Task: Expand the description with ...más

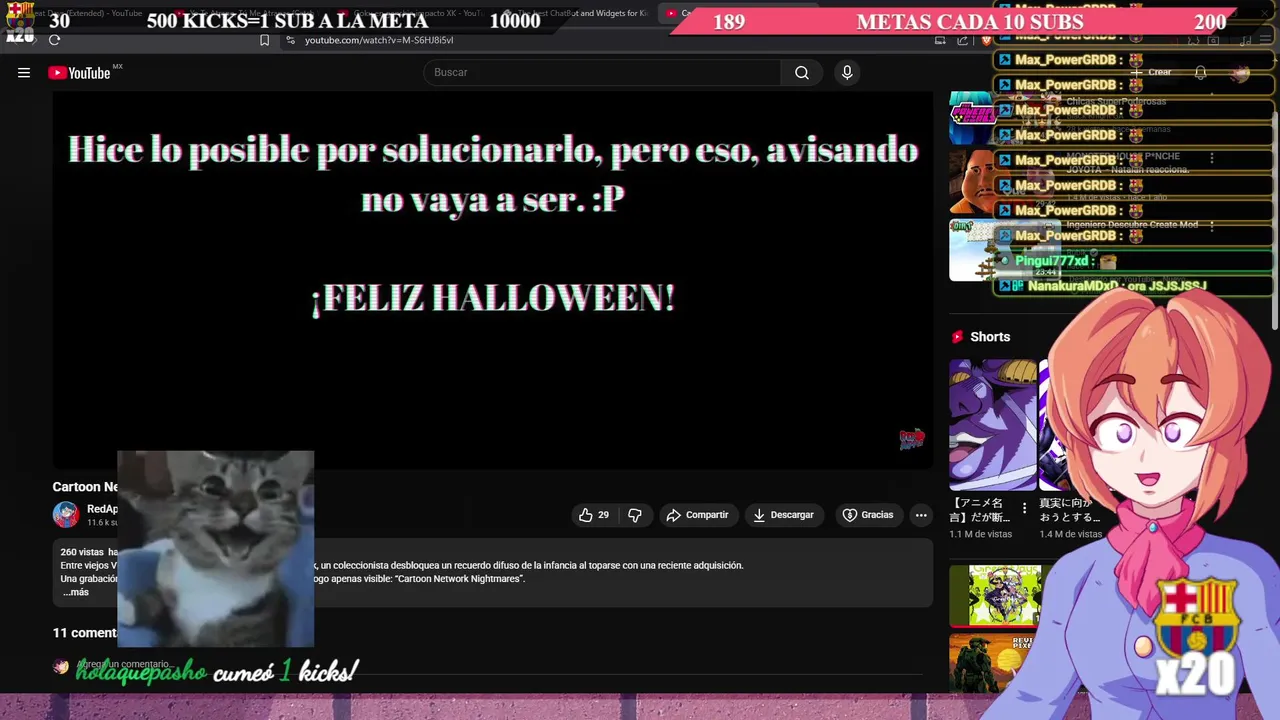Action: (76, 592)
